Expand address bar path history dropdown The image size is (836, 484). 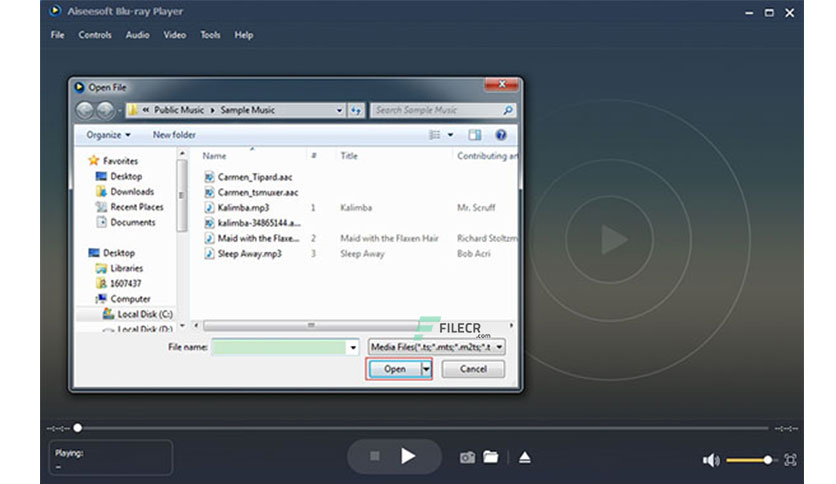pyautogui.click(x=340, y=110)
